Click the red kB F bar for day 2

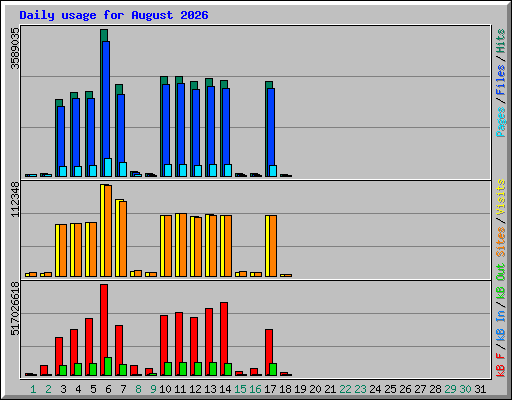44,370
